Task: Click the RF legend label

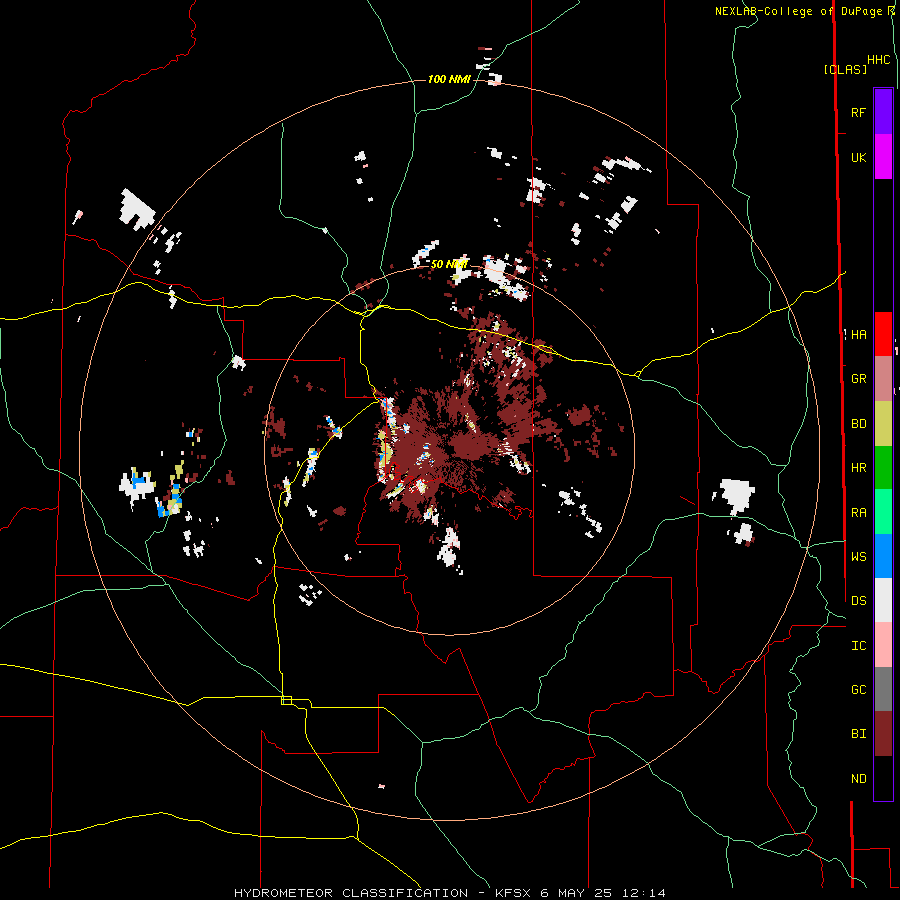Action: (x=858, y=112)
